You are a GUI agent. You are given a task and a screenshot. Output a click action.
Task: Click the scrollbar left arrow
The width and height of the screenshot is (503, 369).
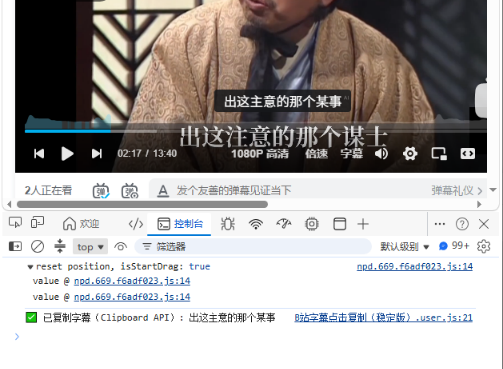tap(9, 204)
